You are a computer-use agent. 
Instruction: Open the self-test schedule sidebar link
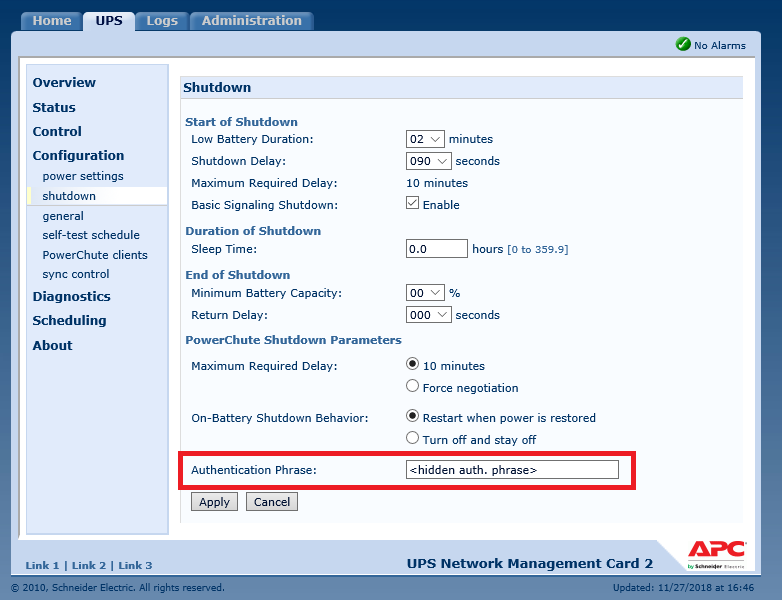point(91,235)
